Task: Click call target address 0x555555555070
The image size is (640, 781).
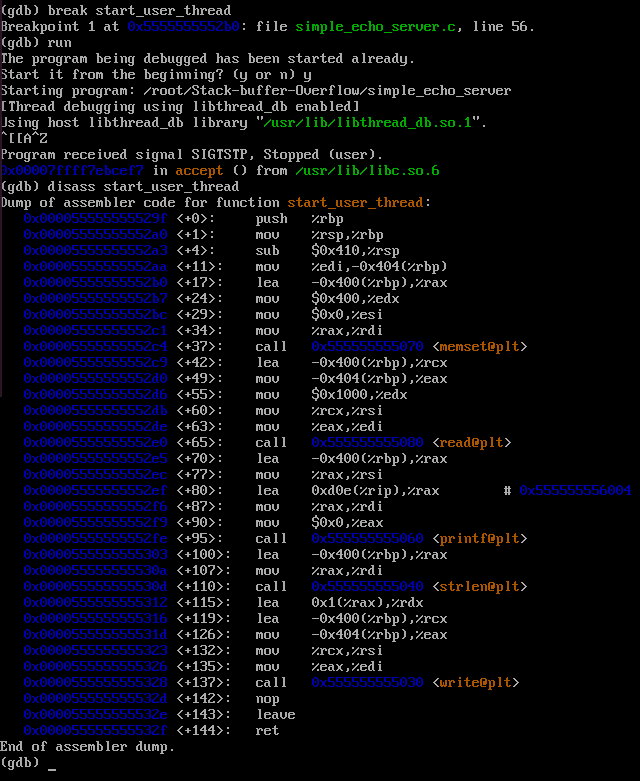Action: pyautogui.click(x=367, y=346)
